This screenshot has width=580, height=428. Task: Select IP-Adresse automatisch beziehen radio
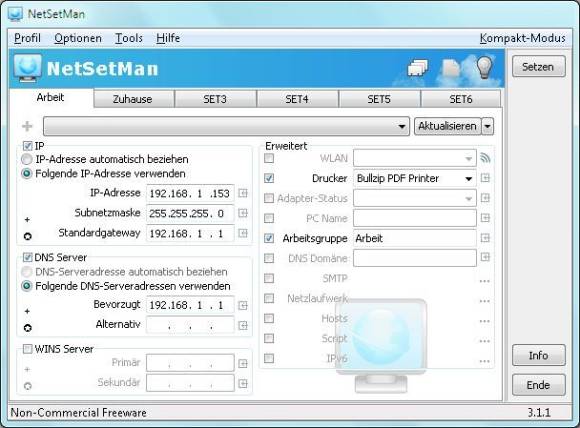tap(27, 159)
